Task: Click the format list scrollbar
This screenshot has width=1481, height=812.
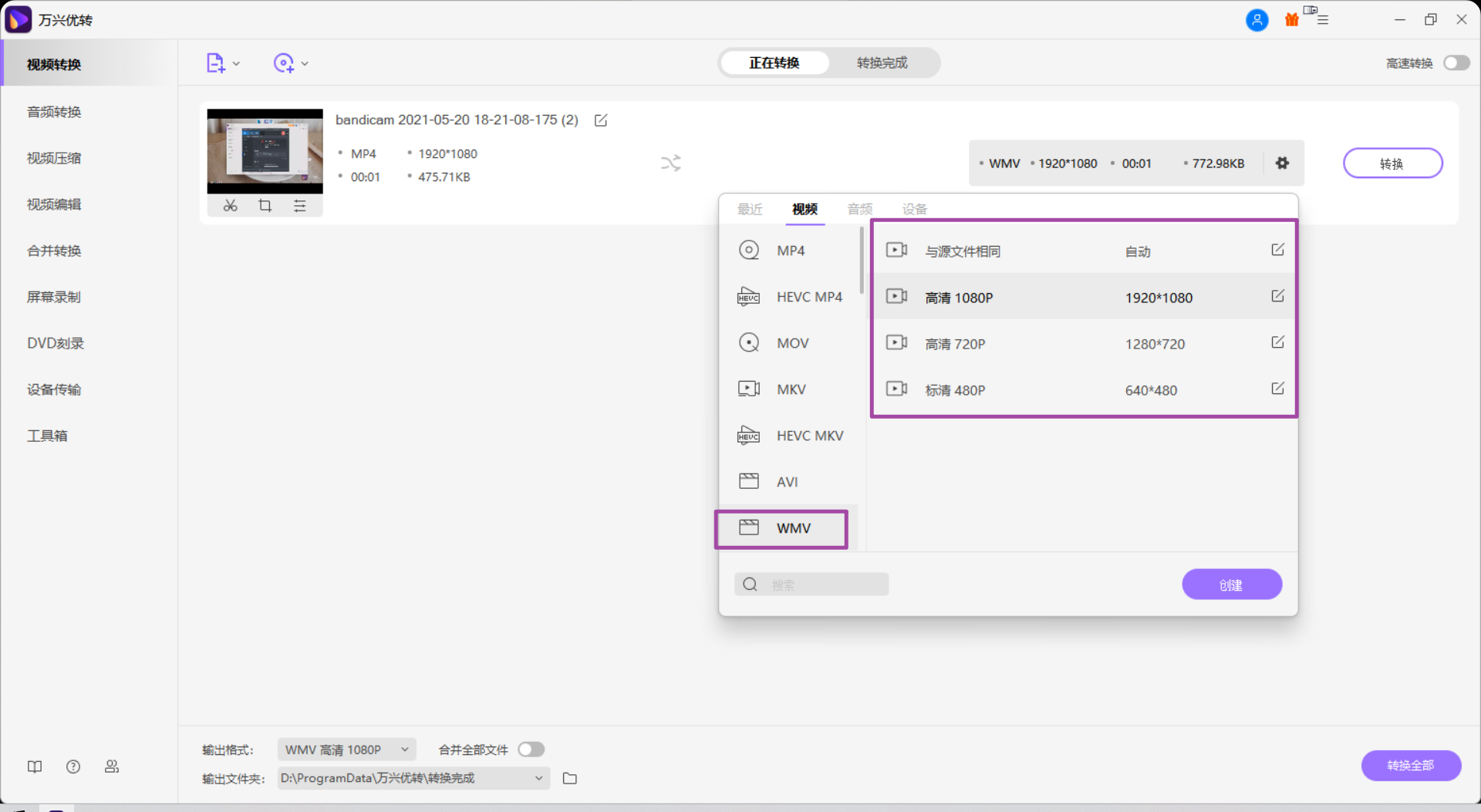Action: point(861,262)
